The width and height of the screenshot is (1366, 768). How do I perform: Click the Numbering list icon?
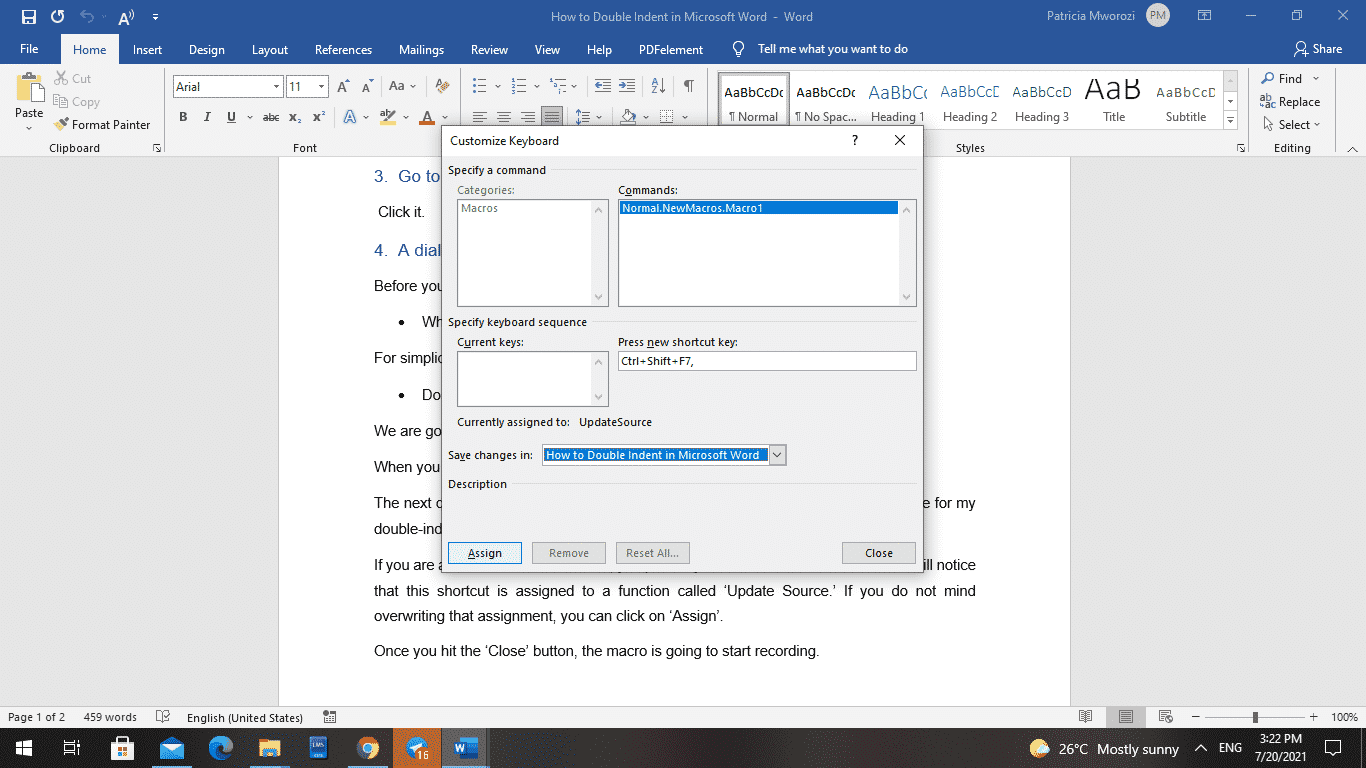(x=519, y=87)
